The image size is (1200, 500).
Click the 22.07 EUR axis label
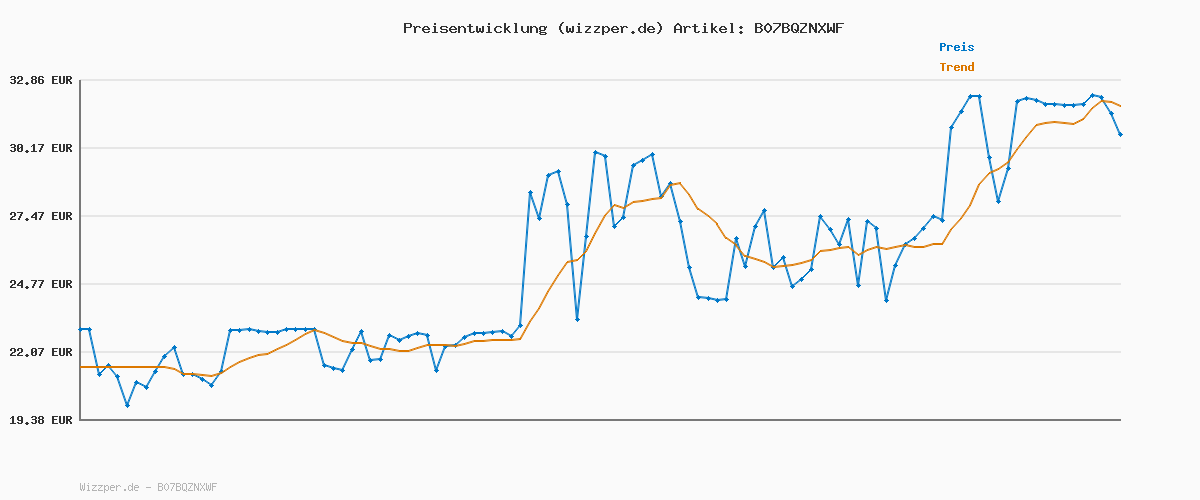point(40,352)
